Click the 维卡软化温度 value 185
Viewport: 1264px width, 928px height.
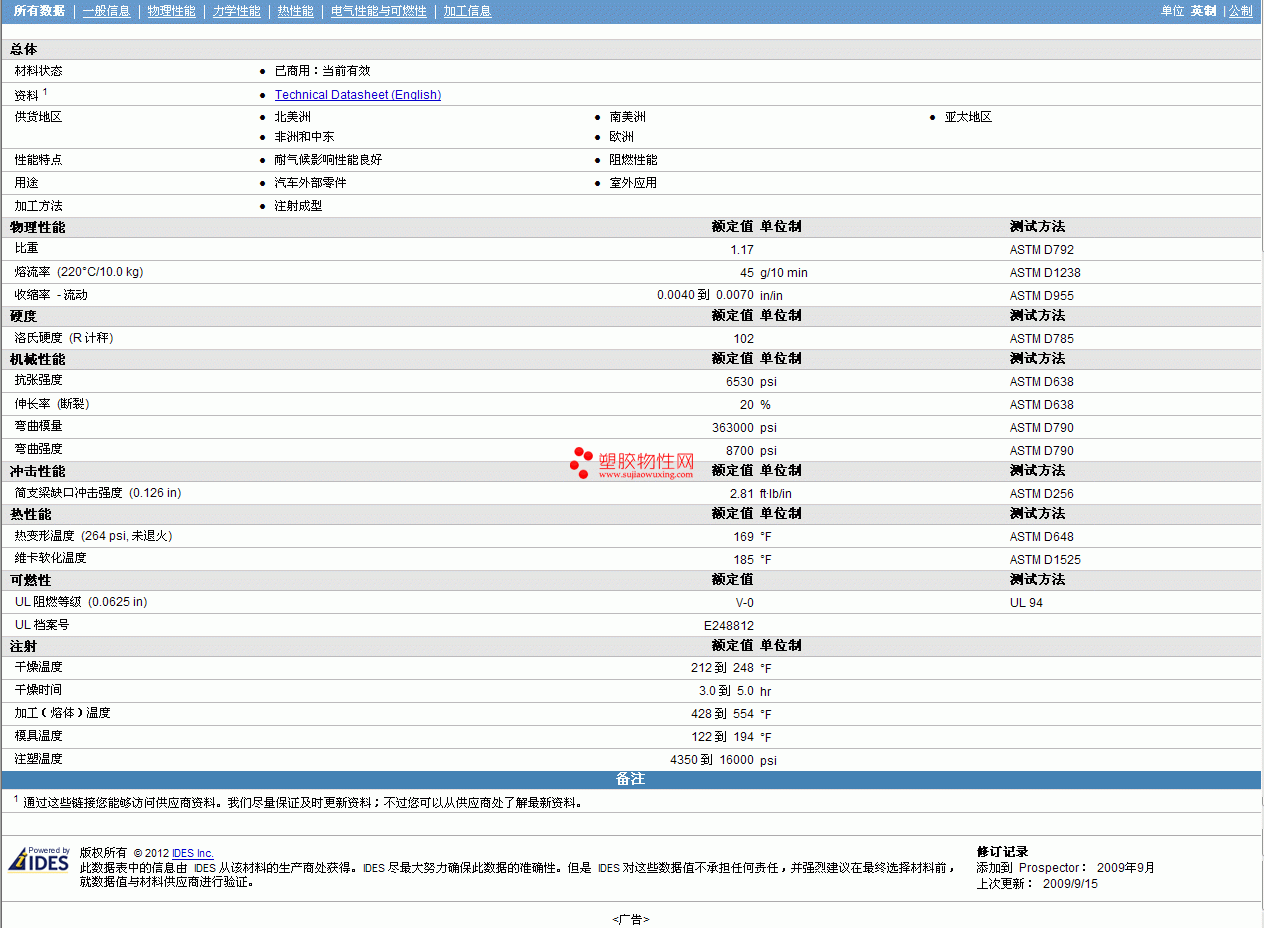[x=744, y=560]
